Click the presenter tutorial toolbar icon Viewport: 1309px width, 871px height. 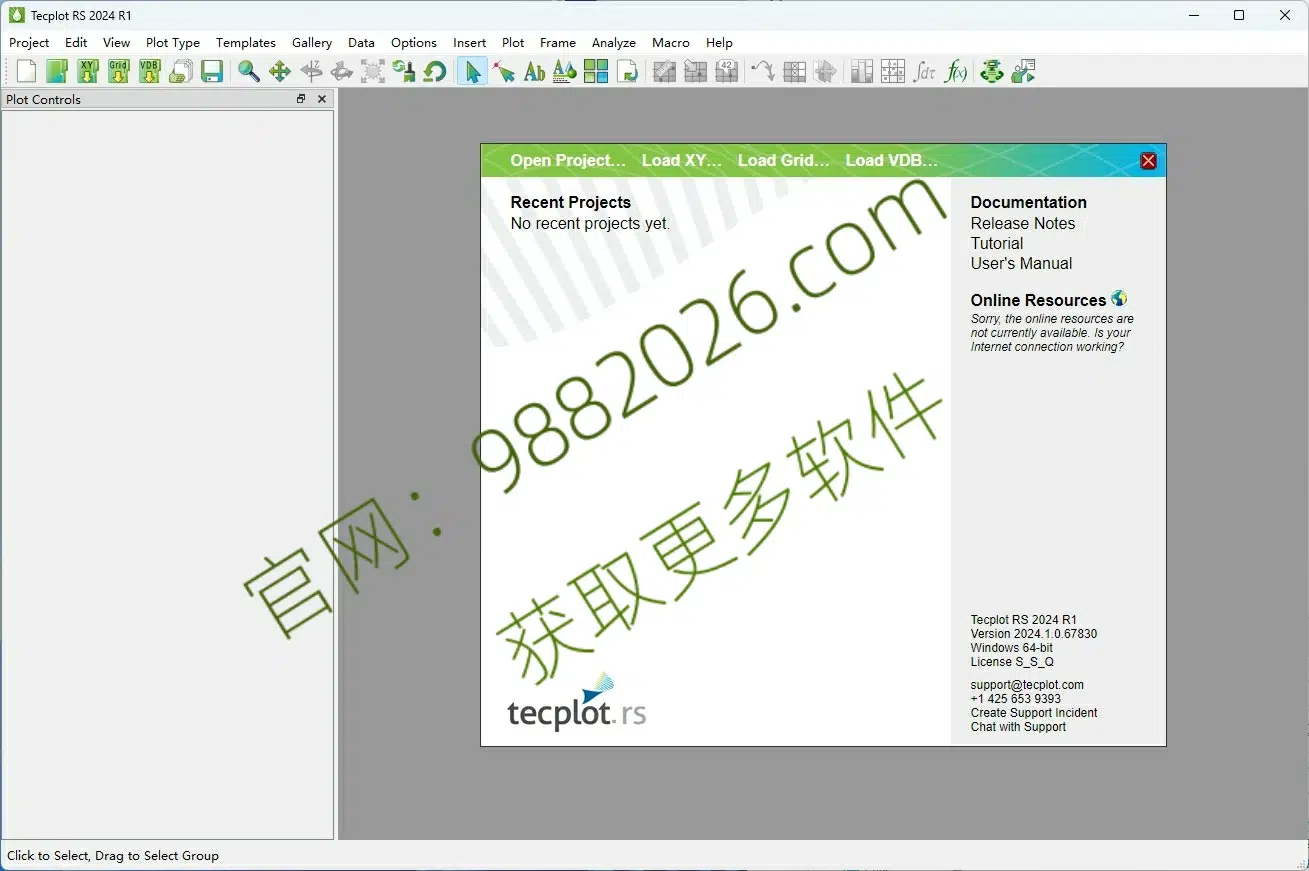1023,71
